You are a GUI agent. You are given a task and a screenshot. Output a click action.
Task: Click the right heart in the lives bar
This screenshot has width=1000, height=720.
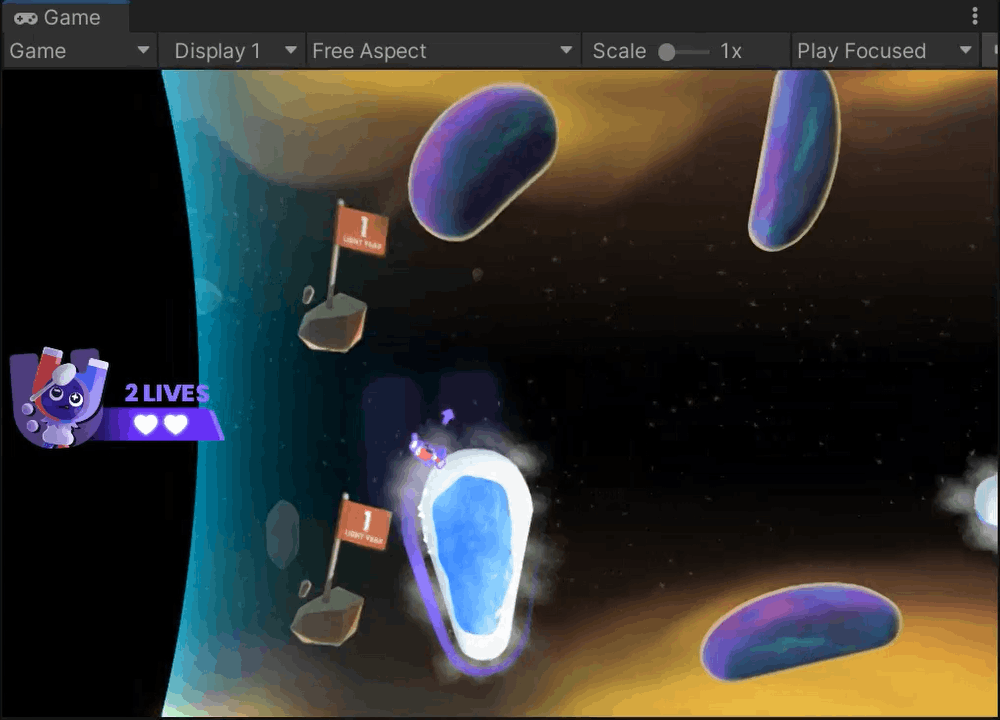(x=176, y=425)
